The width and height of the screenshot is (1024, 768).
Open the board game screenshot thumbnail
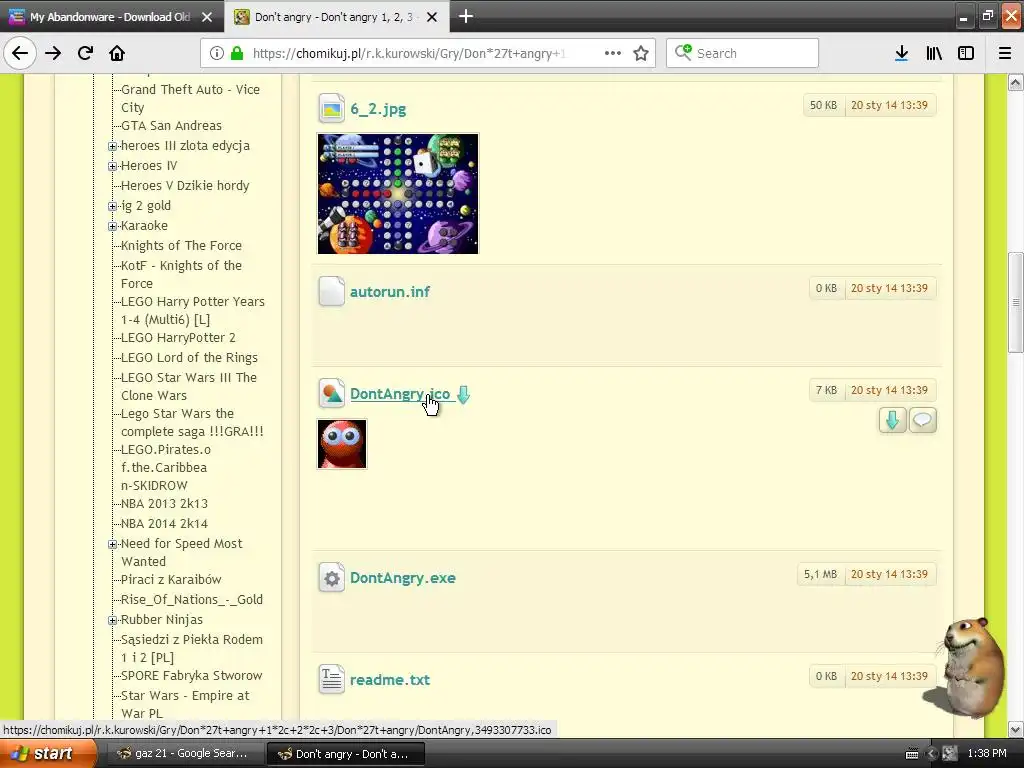tap(398, 193)
